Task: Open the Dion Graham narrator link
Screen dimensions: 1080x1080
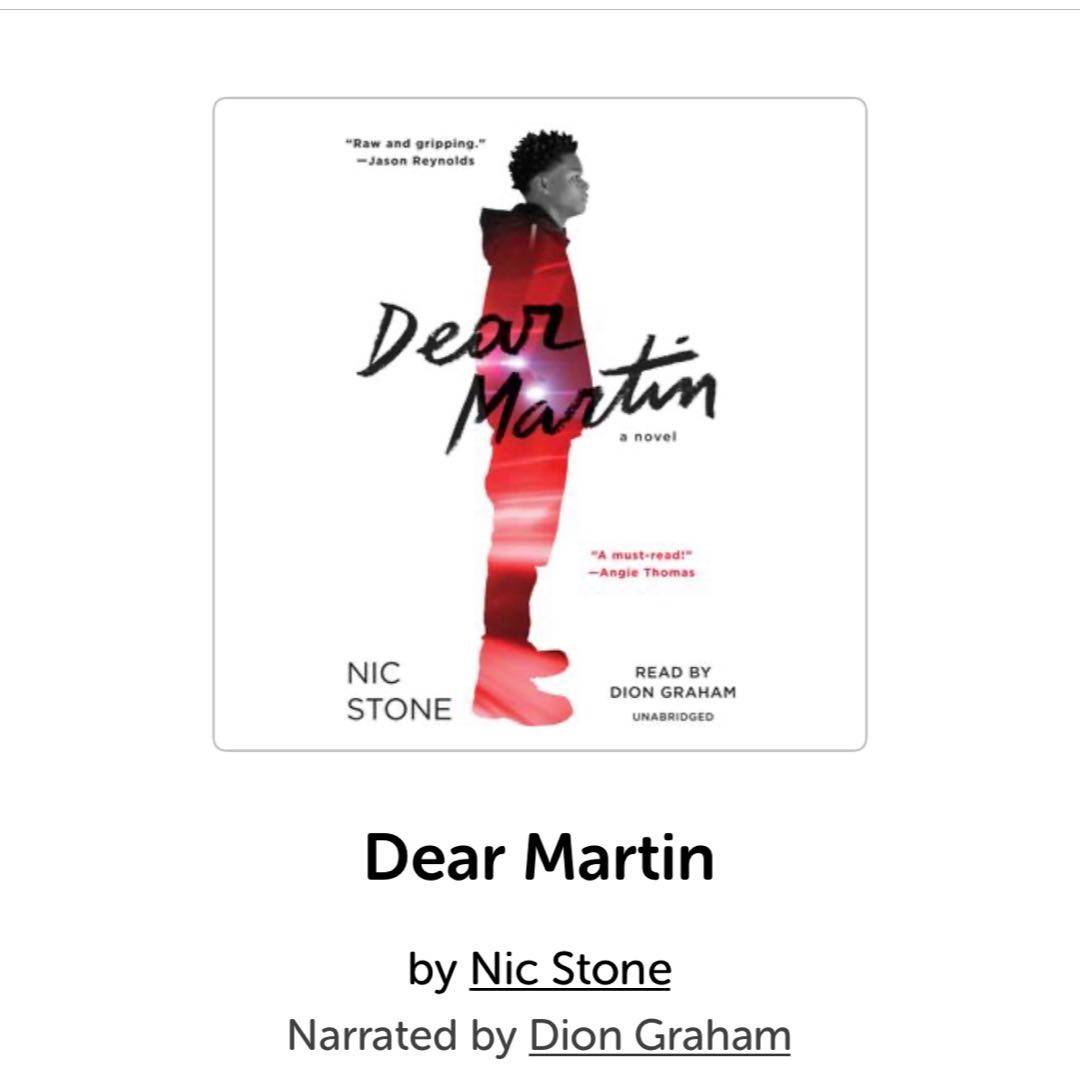Action: (659, 1035)
